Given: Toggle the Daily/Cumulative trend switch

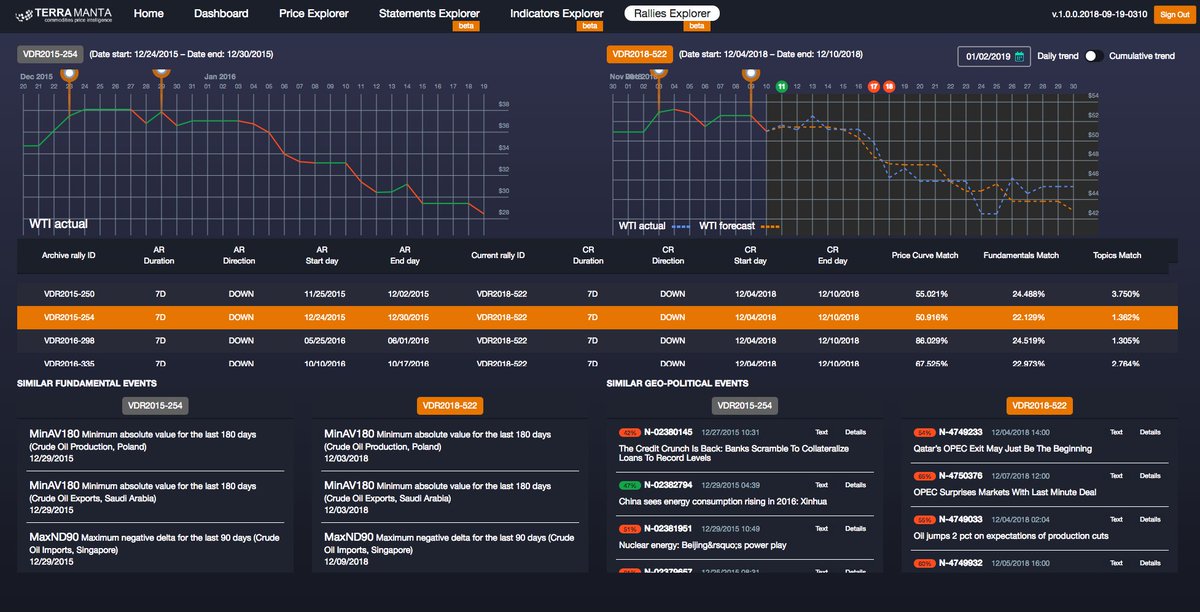Looking at the screenshot, I should click(x=1094, y=56).
